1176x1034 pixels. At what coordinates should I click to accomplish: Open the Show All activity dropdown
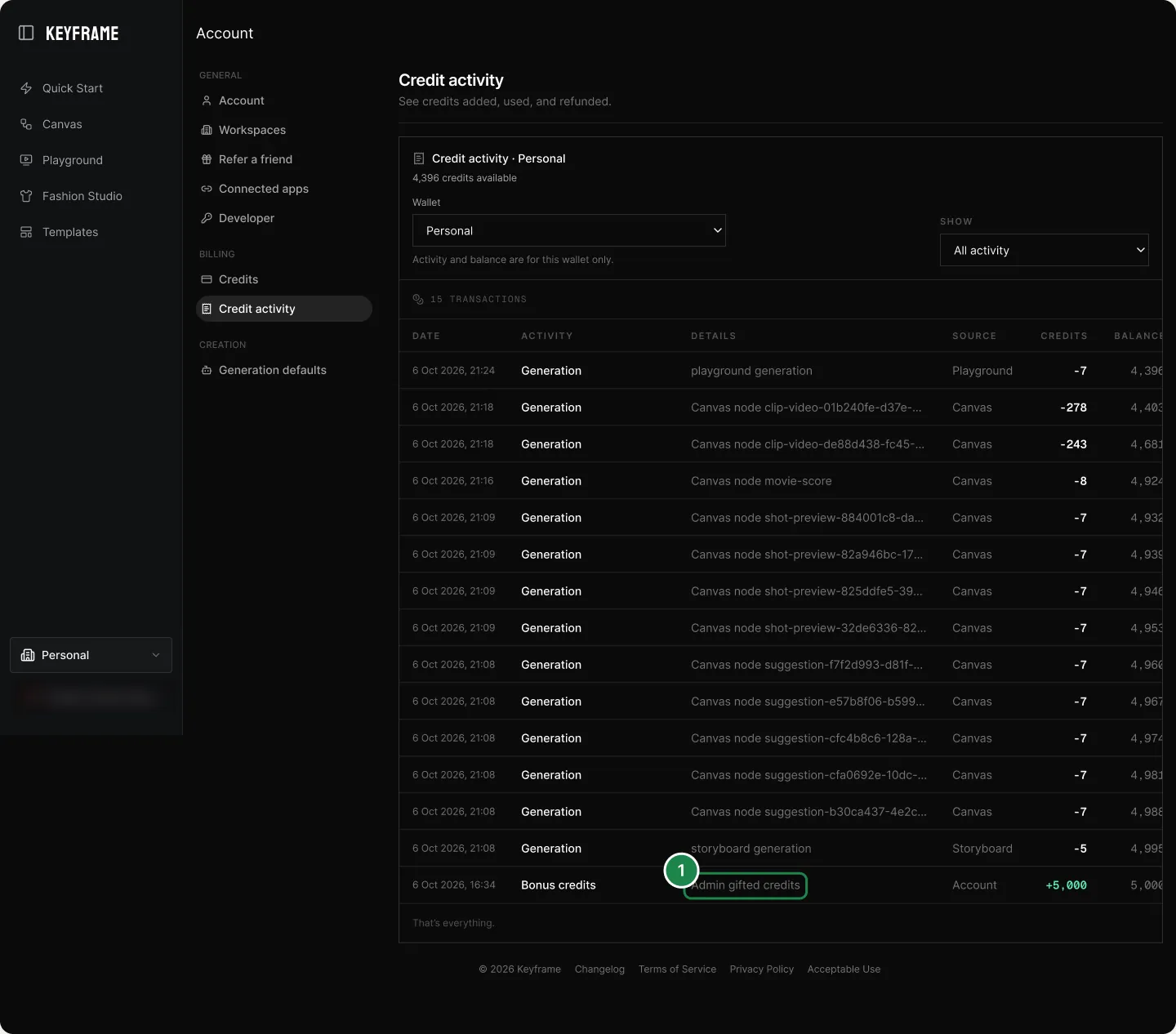click(1045, 250)
